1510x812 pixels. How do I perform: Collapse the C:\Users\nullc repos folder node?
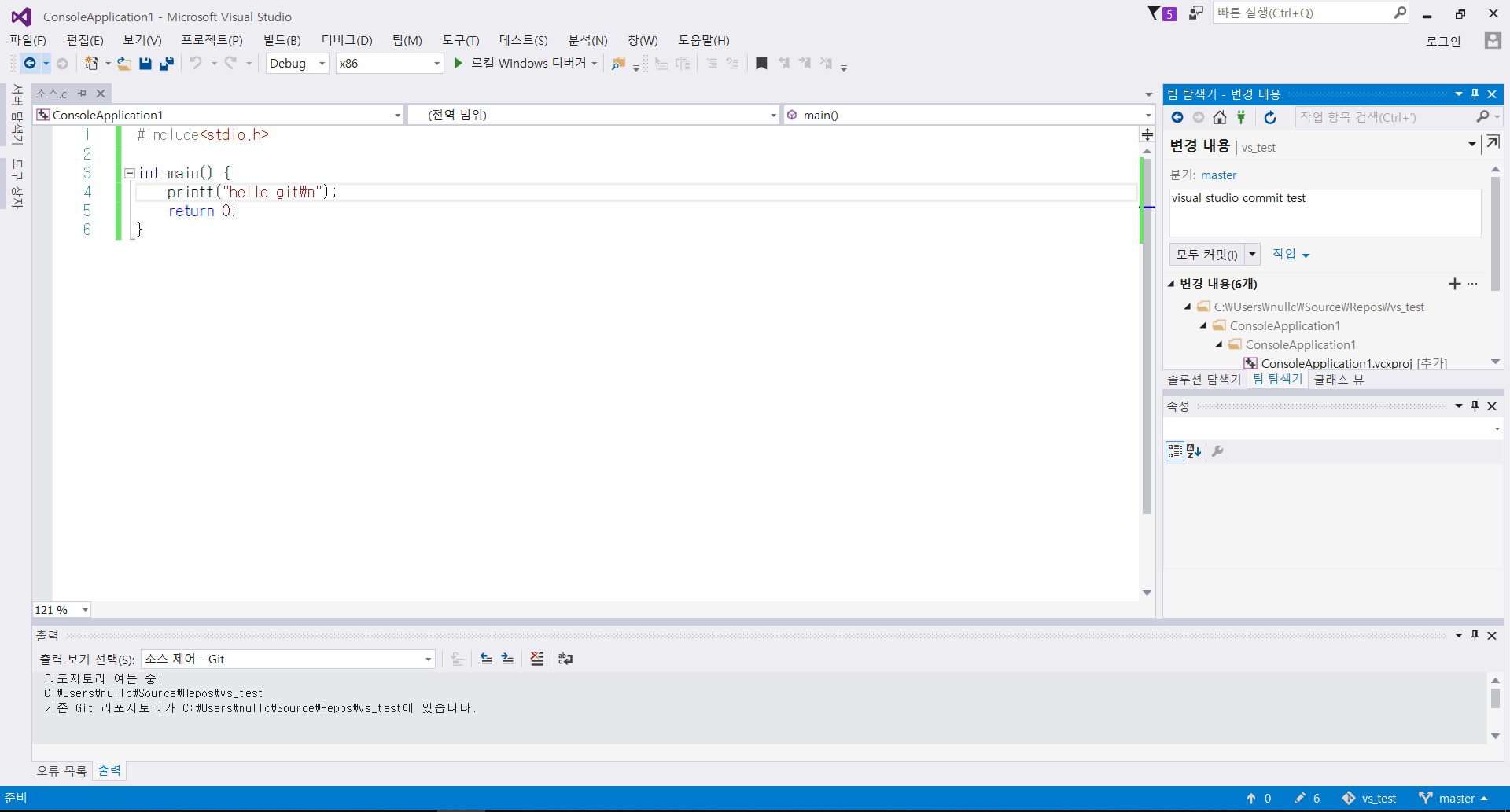1188,307
